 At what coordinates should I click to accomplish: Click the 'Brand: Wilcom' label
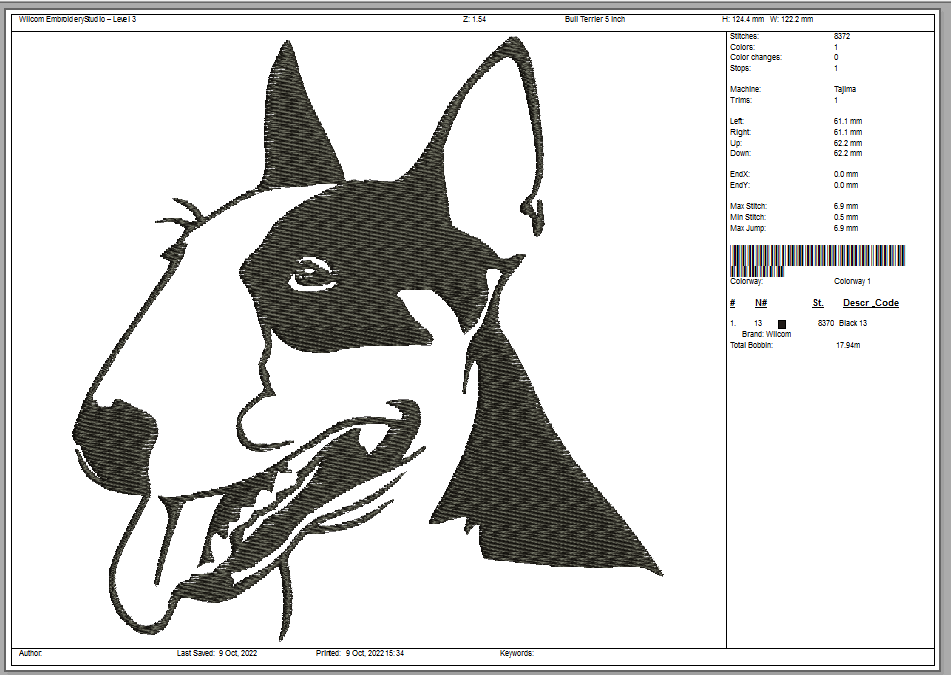point(766,334)
